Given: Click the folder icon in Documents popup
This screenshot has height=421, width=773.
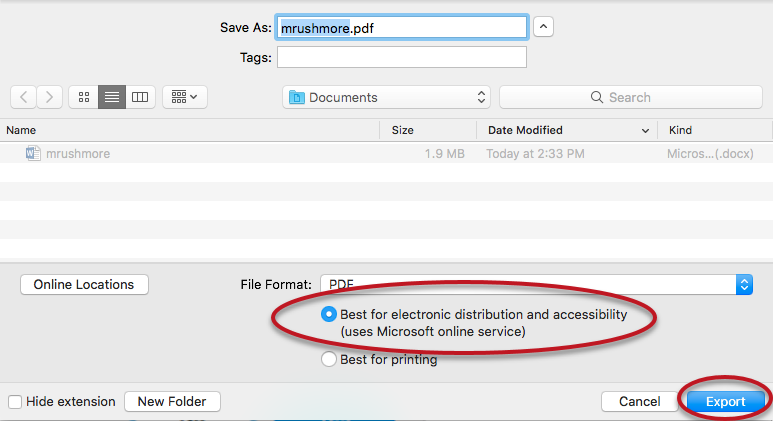Looking at the screenshot, I should 297,98.
